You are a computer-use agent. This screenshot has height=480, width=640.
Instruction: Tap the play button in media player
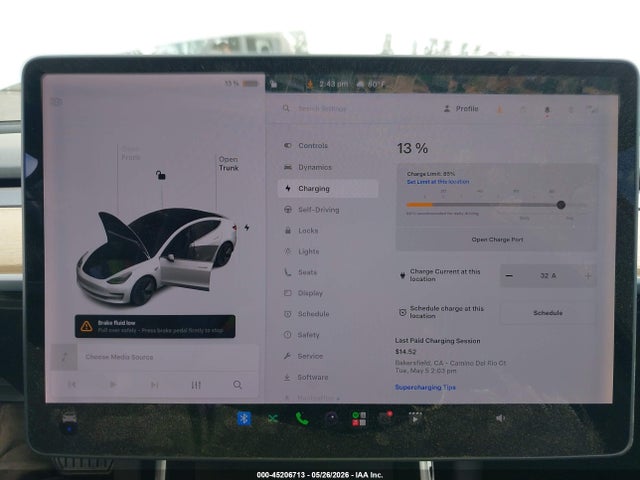pyautogui.click(x=113, y=384)
